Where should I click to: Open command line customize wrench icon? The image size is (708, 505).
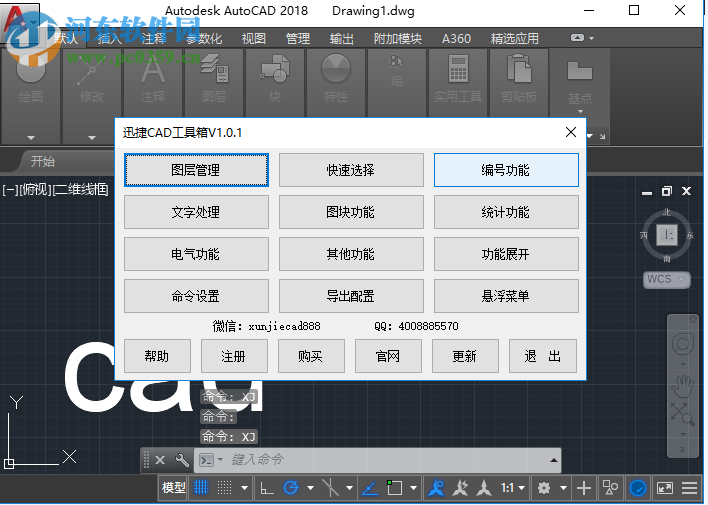[x=182, y=460]
